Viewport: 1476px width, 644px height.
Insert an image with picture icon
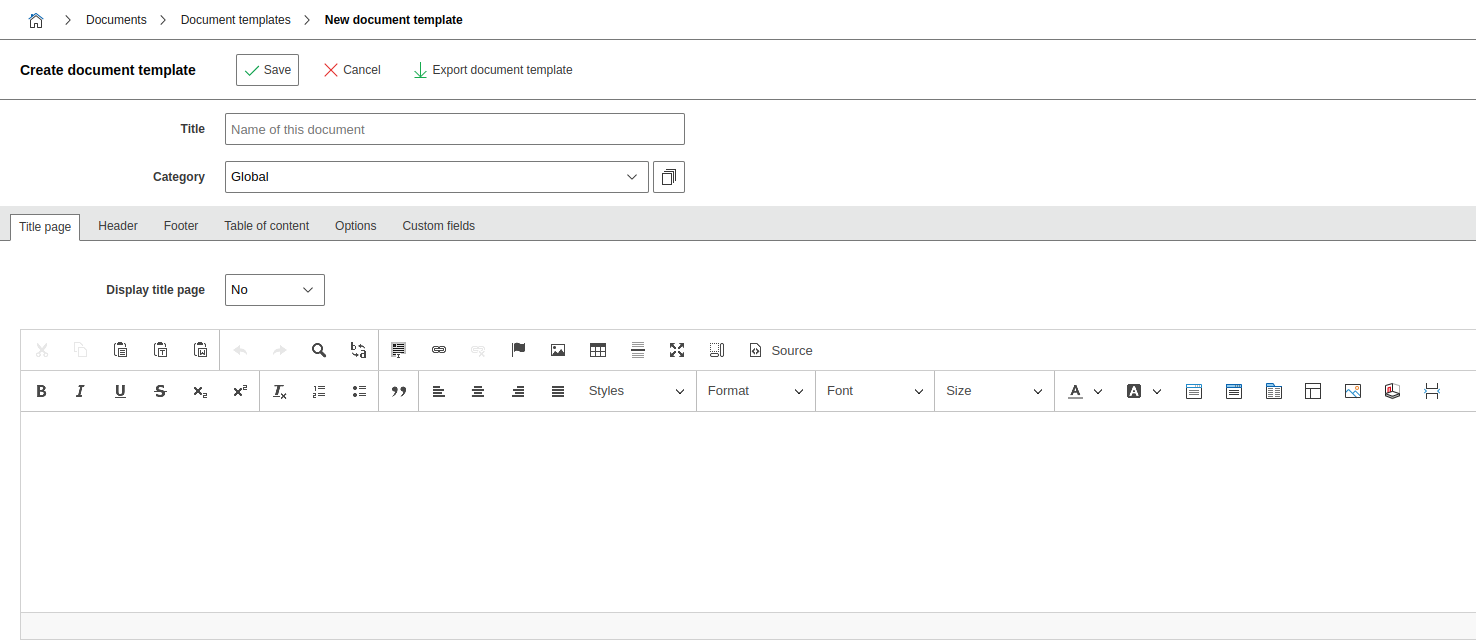558,350
